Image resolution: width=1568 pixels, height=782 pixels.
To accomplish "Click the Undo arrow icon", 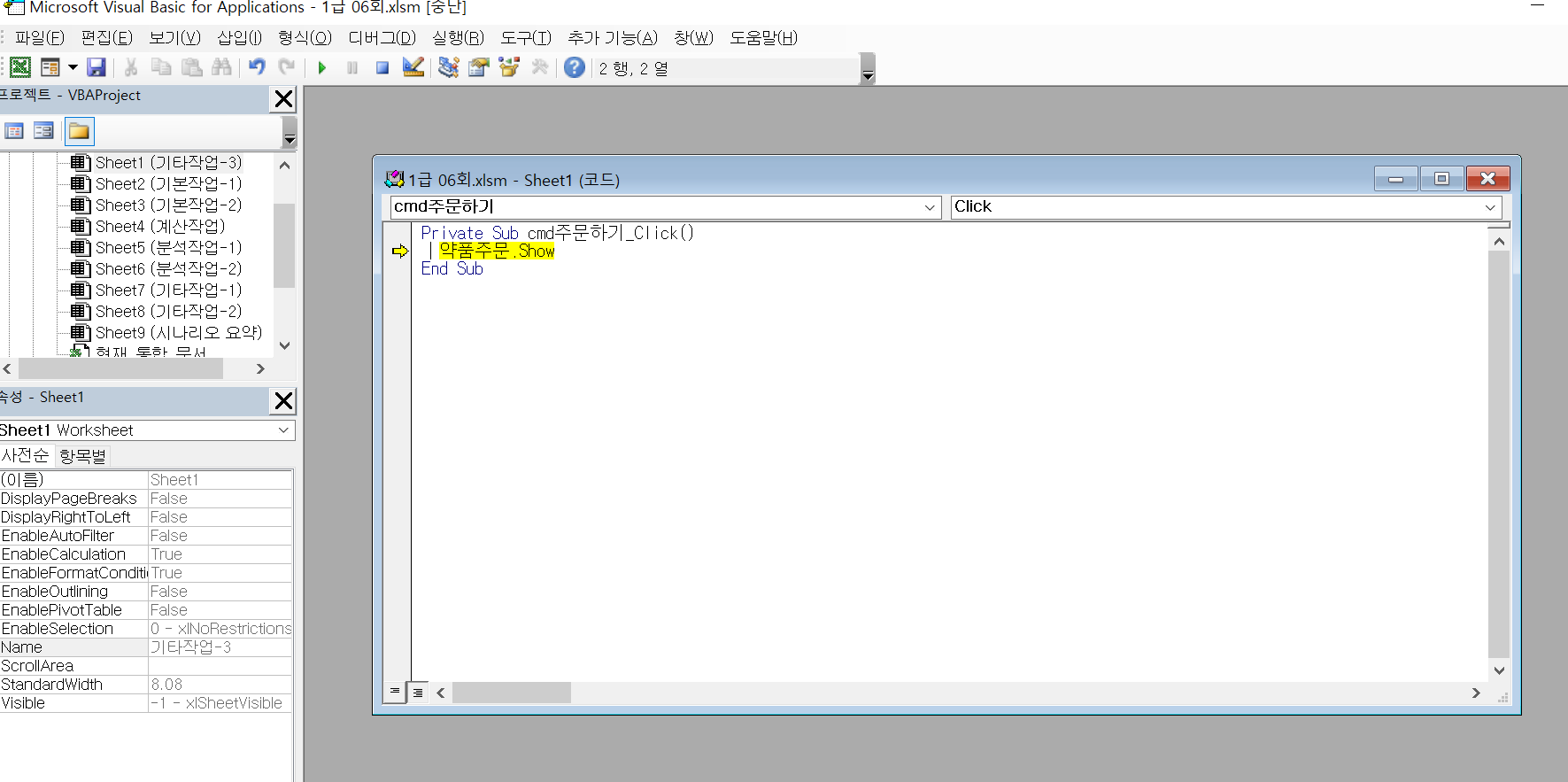I will [x=257, y=67].
